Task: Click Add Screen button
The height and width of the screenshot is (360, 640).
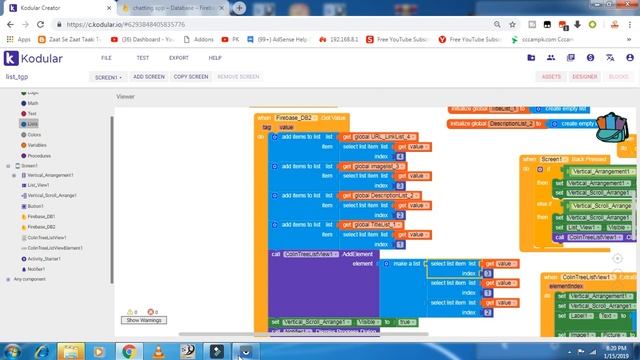Action: tap(149, 77)
